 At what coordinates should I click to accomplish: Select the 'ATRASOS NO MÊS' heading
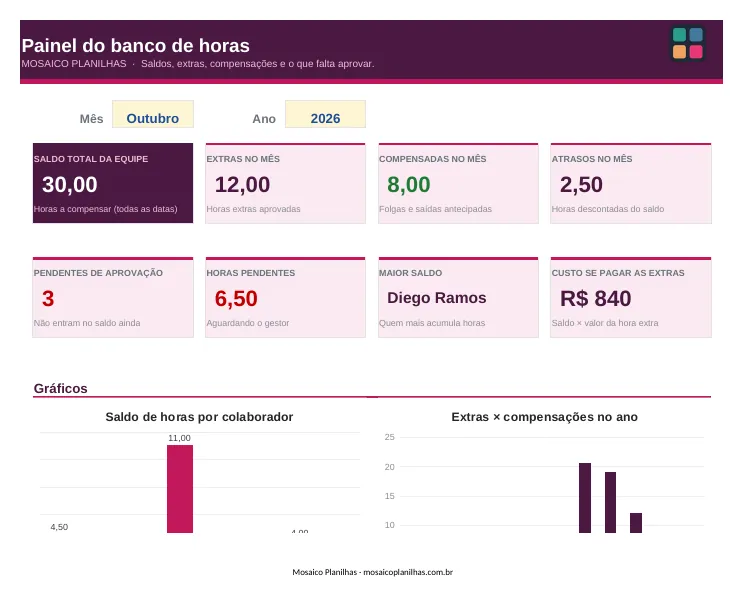coord(592,159)
